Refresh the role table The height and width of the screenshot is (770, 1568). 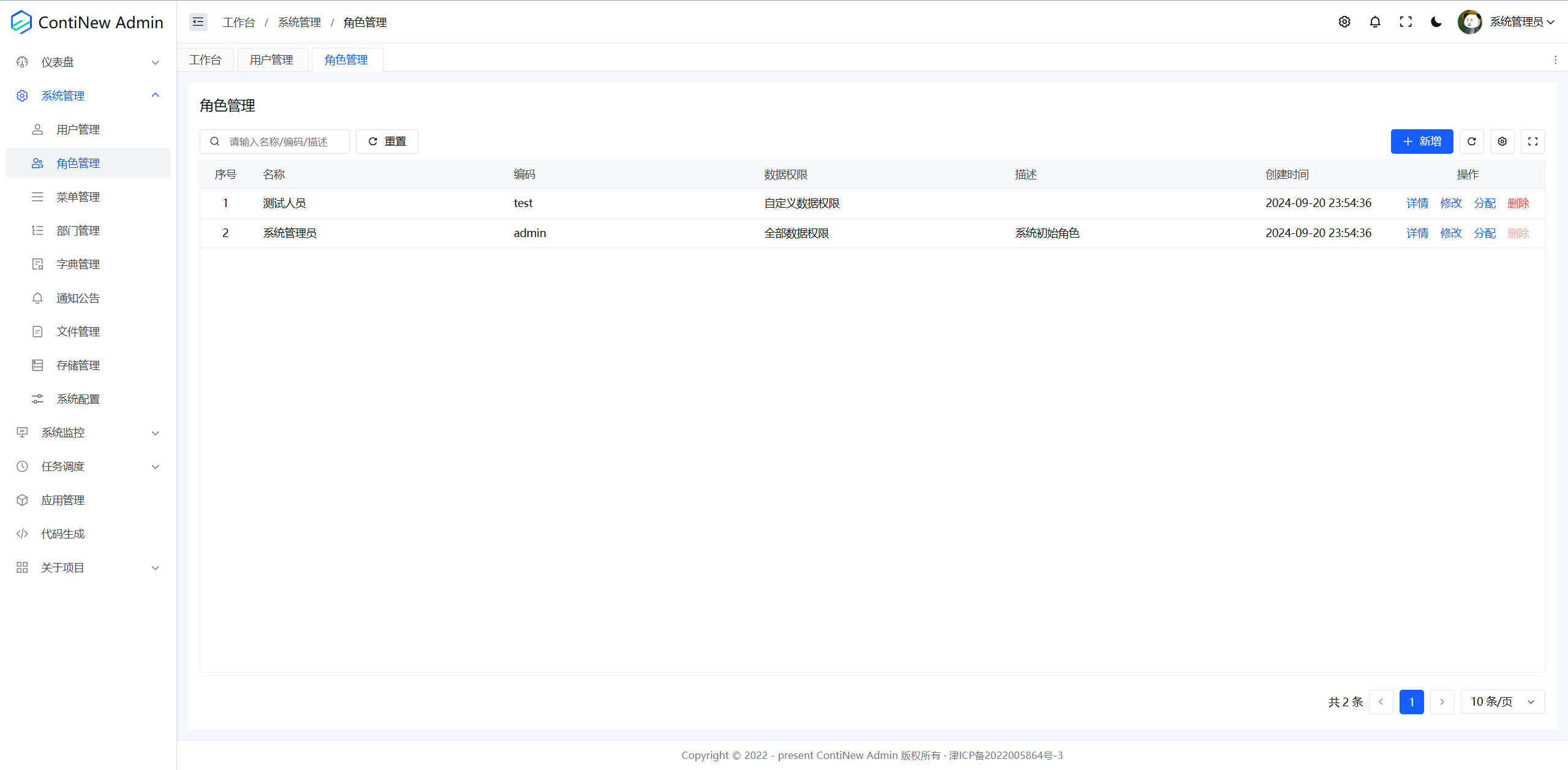tap(1472, 142)
